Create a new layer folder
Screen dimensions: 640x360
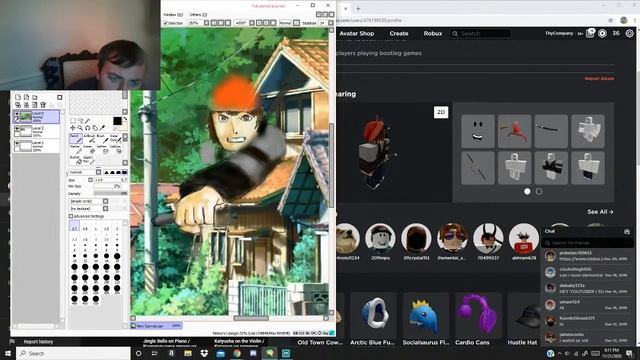tap(35, 97)
